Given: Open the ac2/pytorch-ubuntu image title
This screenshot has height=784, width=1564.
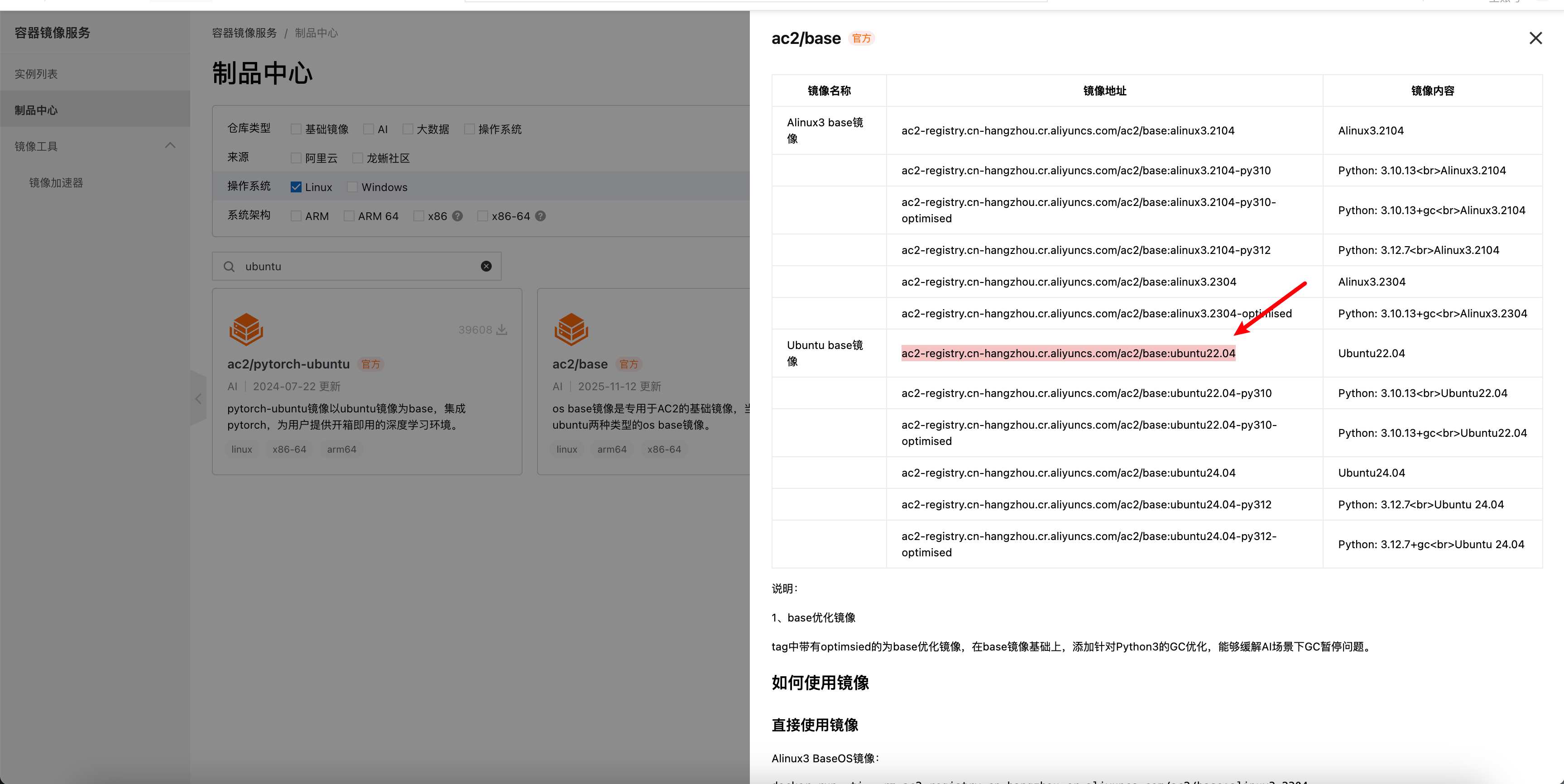Looking at the screenshot, I should coord(288,364).
